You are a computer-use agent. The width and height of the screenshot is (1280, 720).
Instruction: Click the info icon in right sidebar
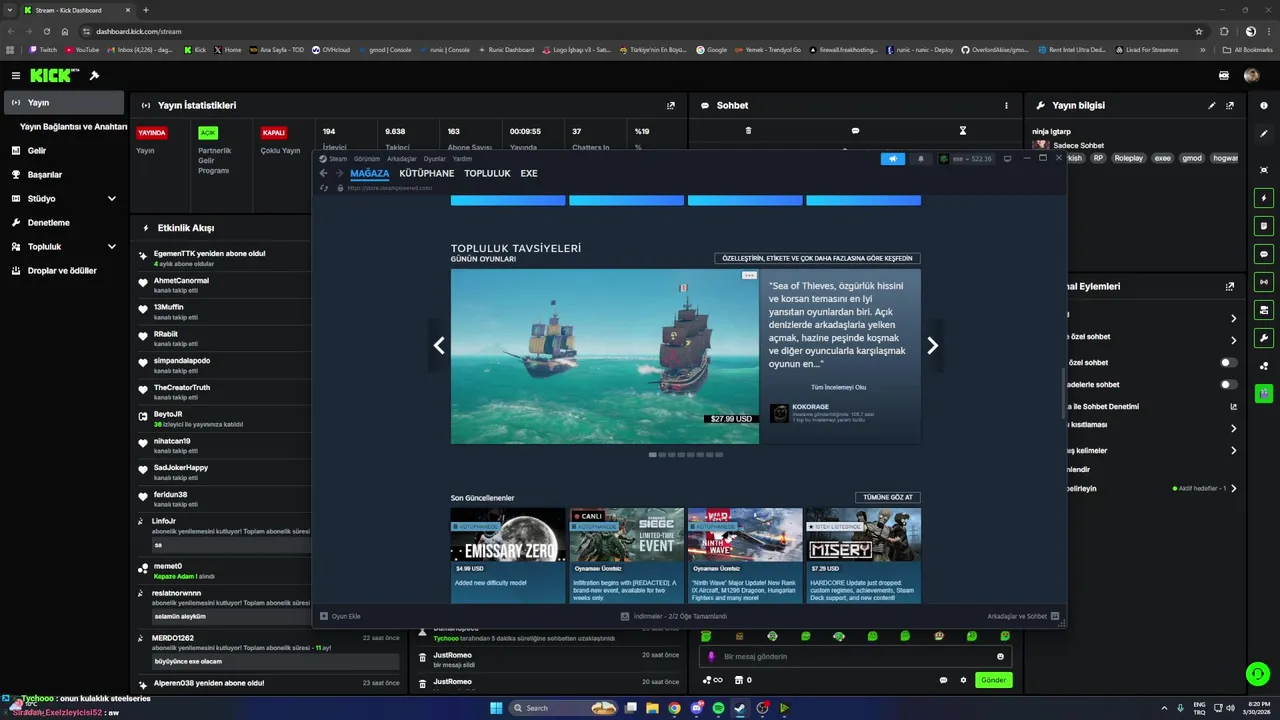(x=1264, y=106)
